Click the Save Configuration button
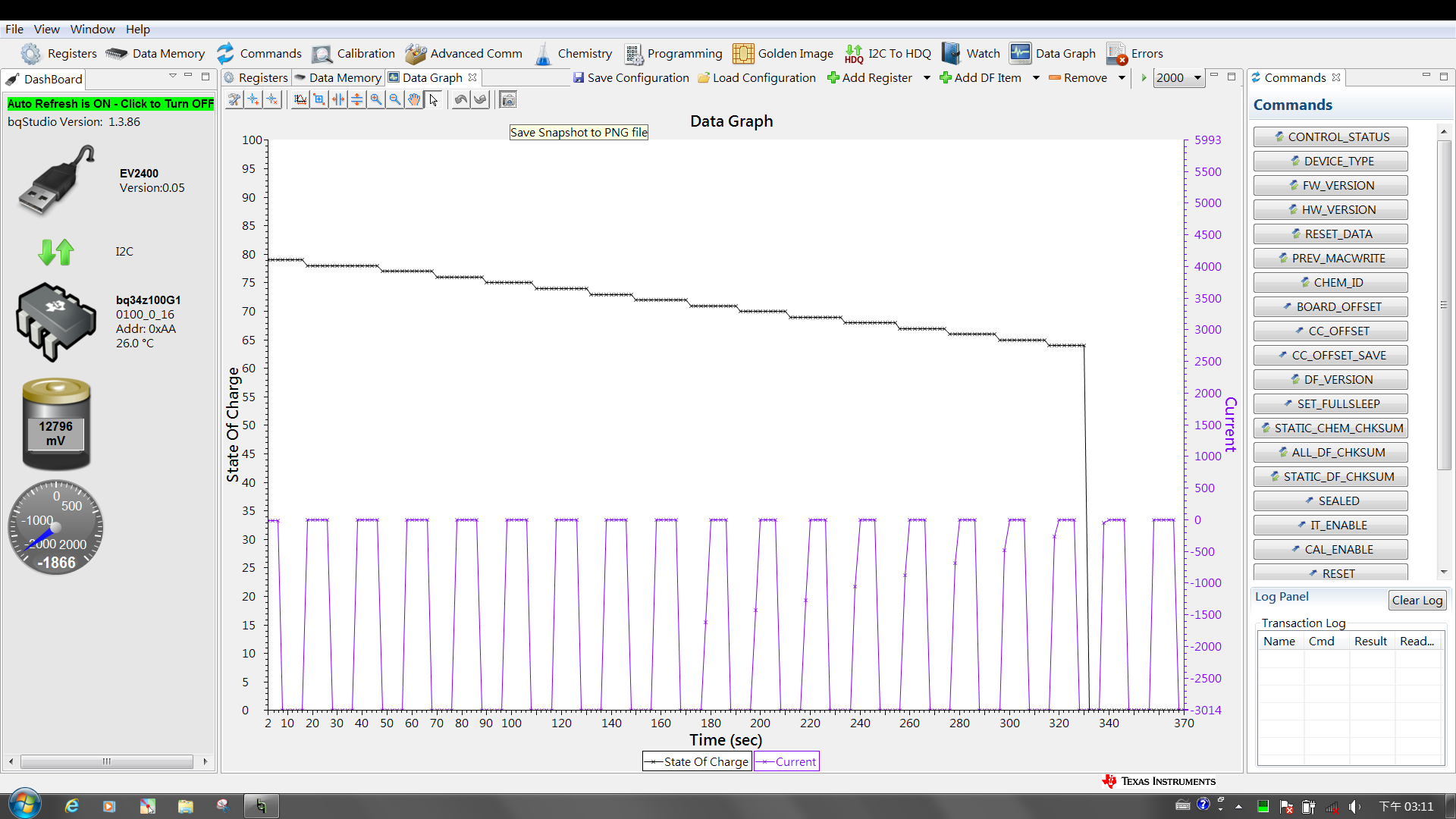Viewport: 1456px width, 819px height. point(631,78)
